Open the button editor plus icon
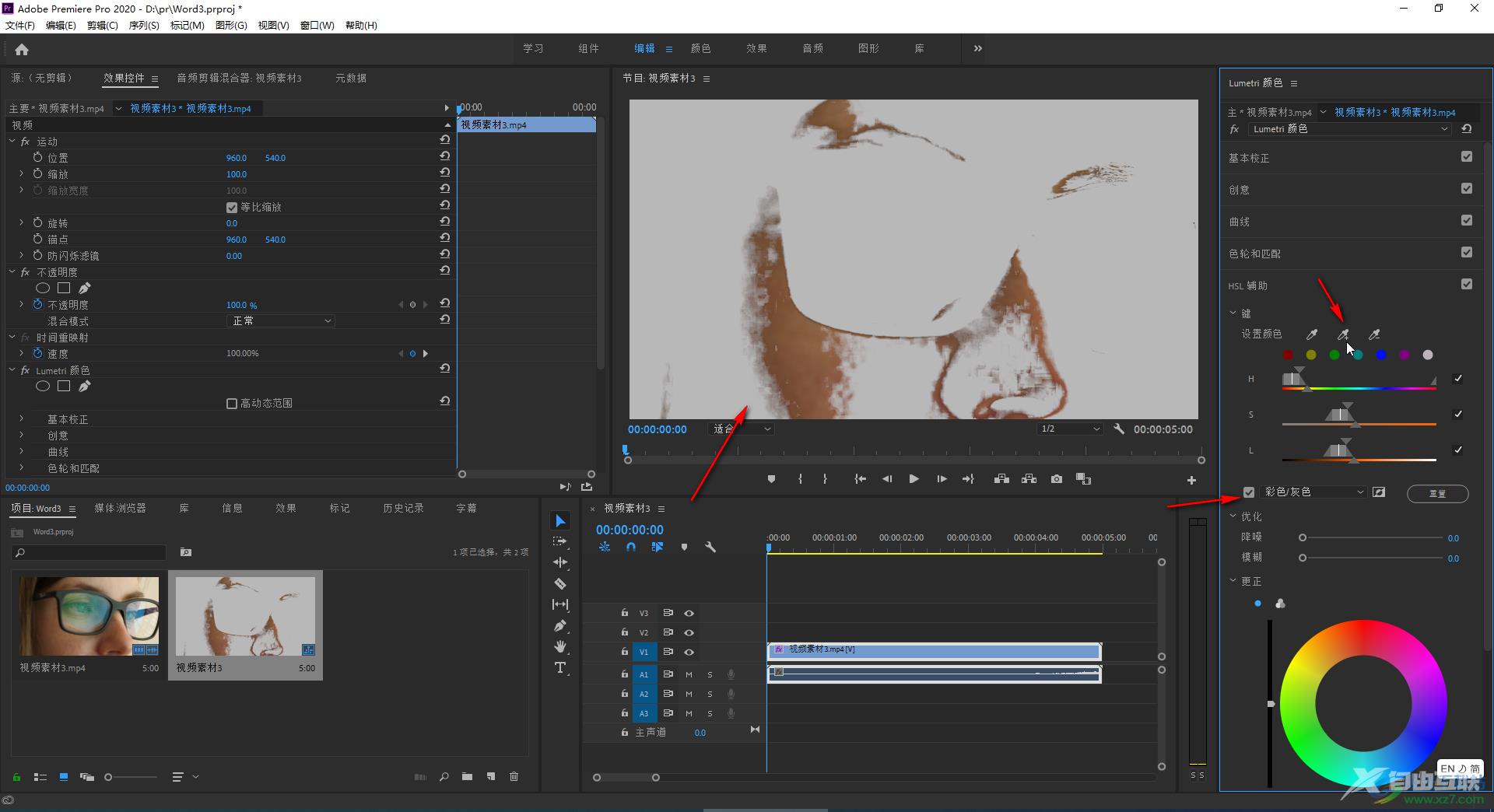 click(x=1191, y=480)
